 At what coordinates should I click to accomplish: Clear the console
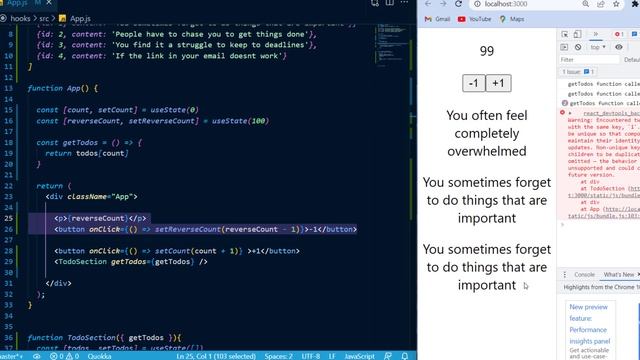pyautogui.click(x=578, y=47)
